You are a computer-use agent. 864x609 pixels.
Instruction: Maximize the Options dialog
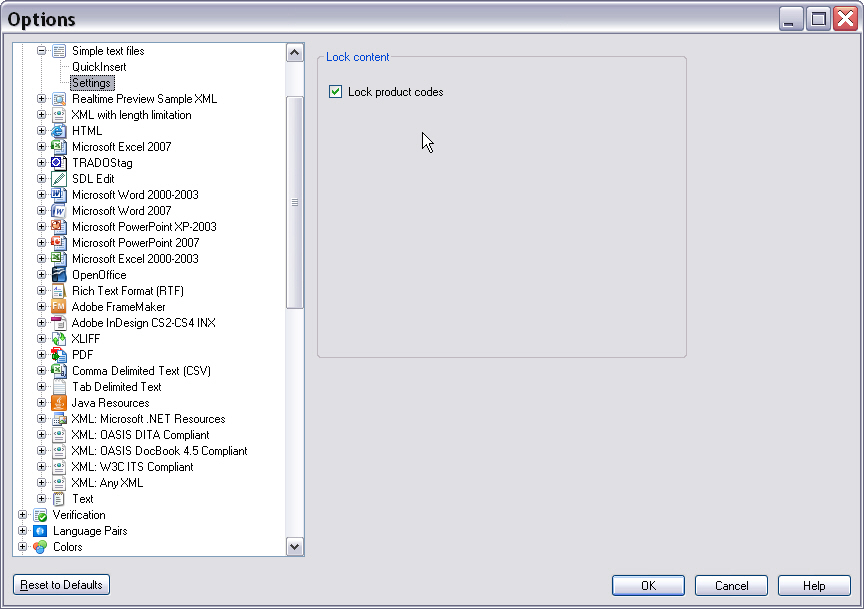(x=818, y=19)
